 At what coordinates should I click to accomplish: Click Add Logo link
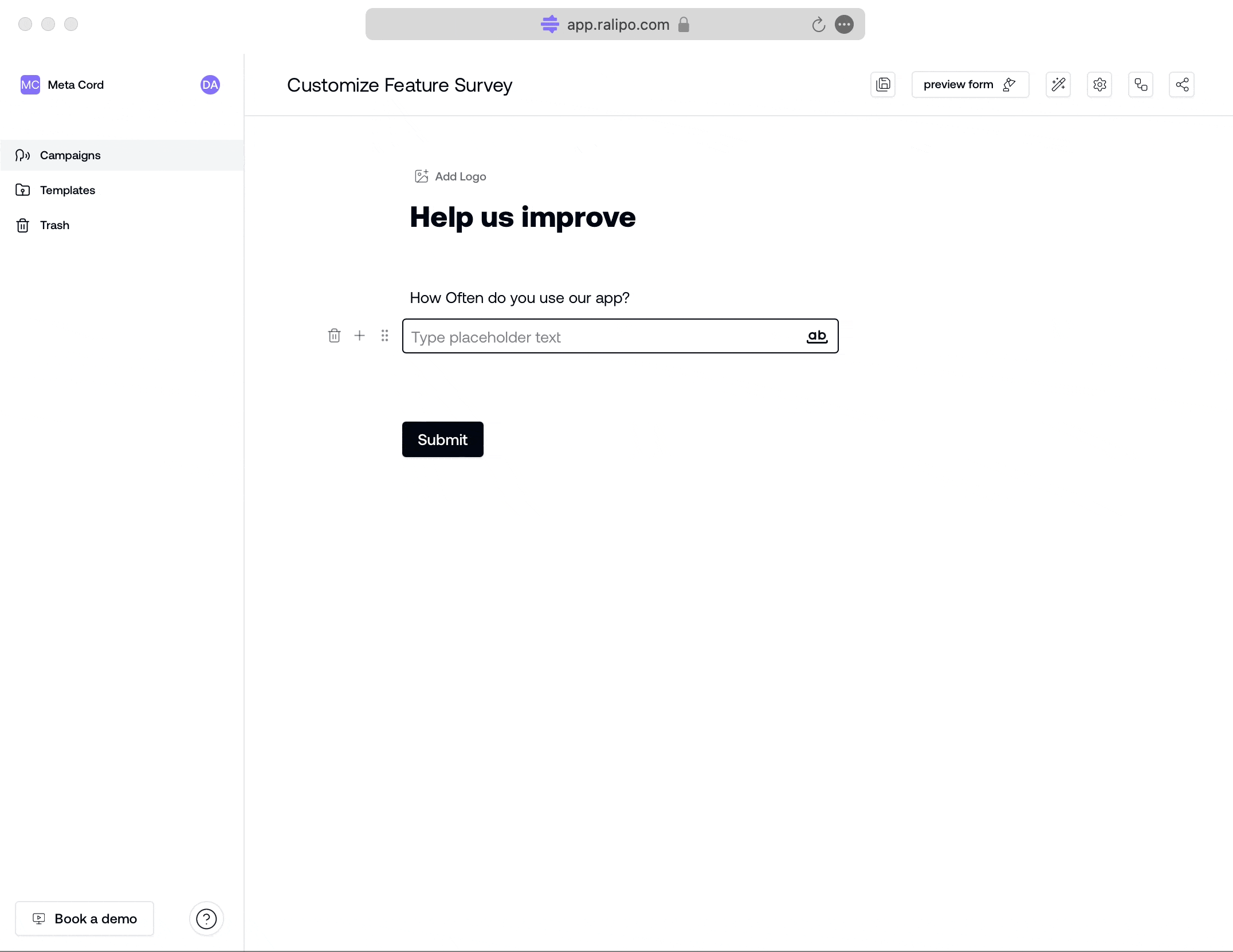[451, 176]
